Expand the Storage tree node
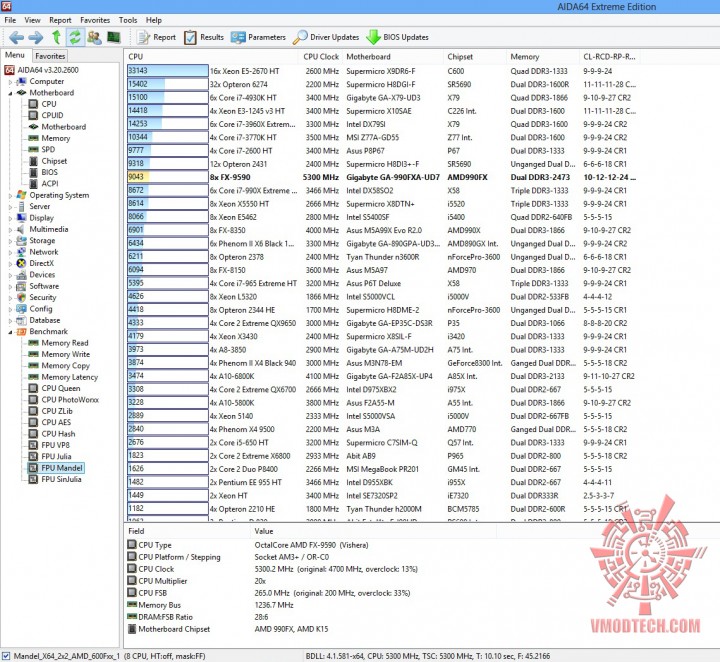The height and width of the screenshot is (662, 720). [11, 241]
